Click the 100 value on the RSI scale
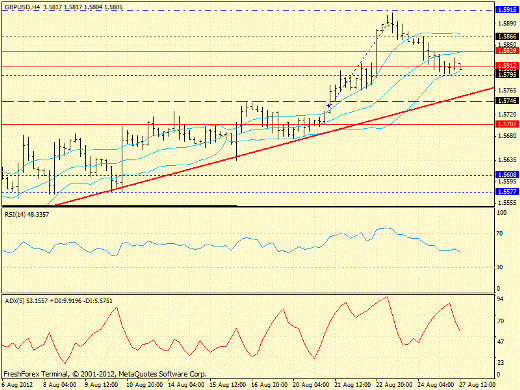This screenshot has height=390, width=520. [502, 212]
